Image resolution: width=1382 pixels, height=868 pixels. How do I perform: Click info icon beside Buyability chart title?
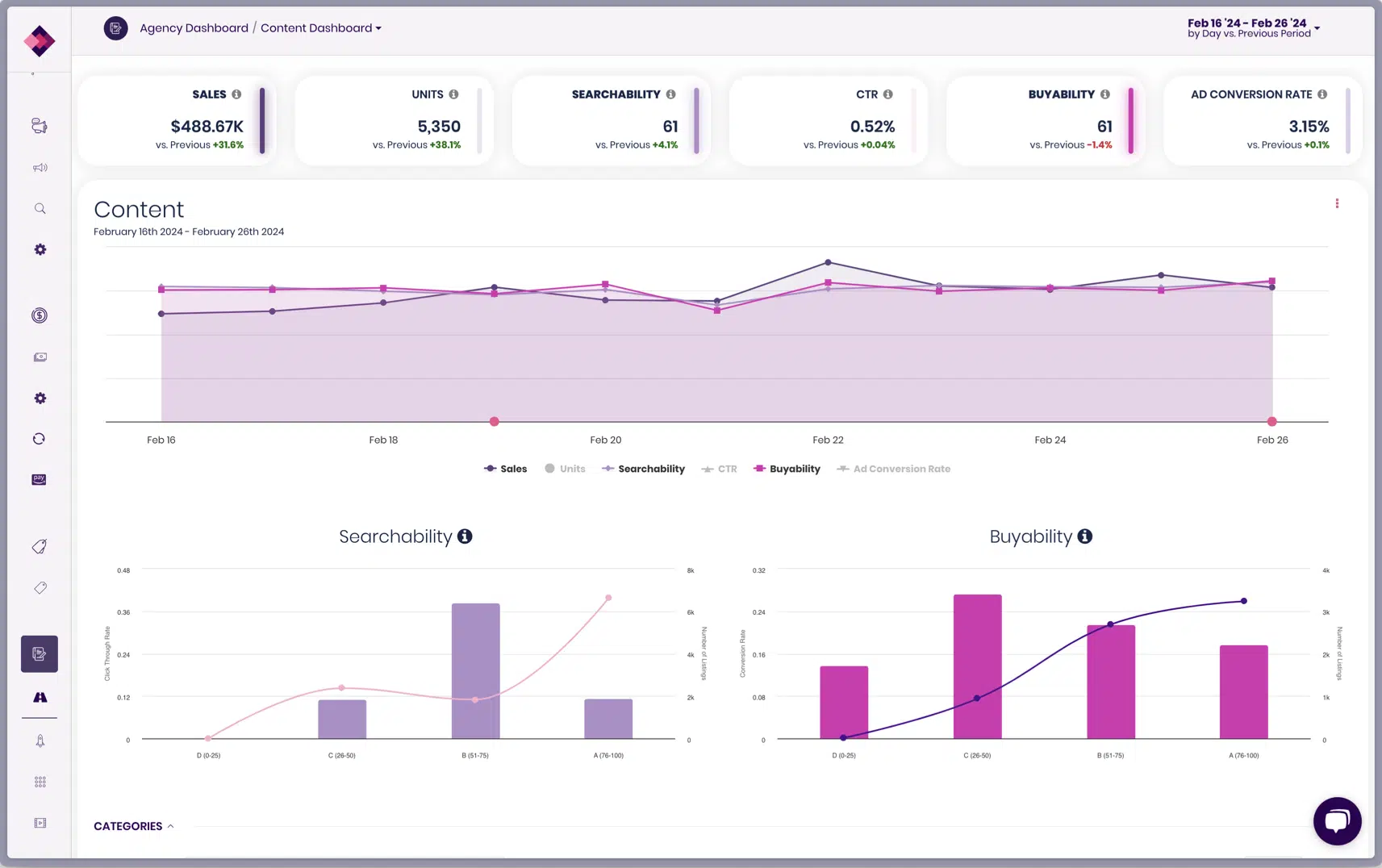click(1085, 536)
